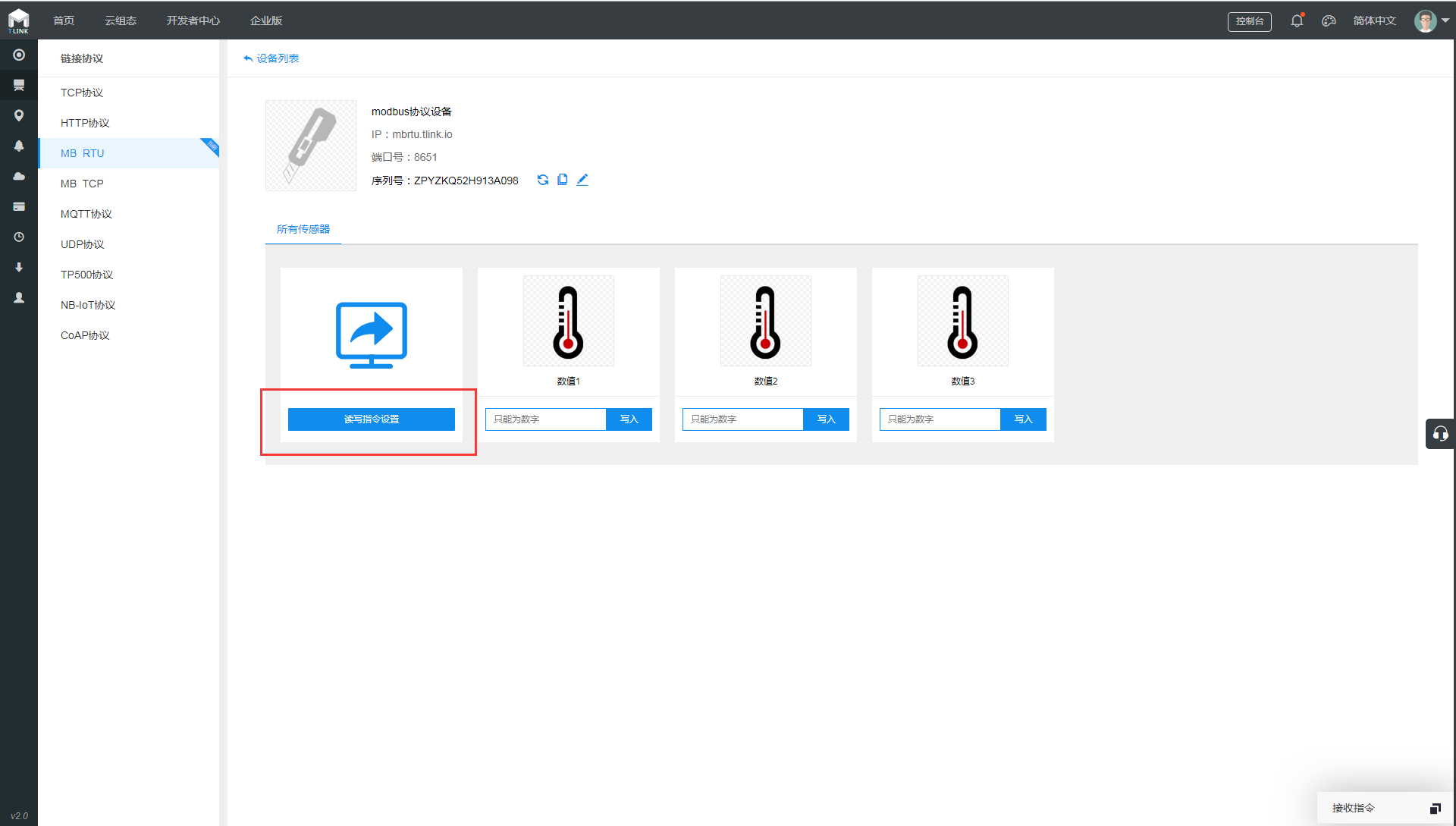
Task: Expand the 接收指令 panel
Action: (x=1435, y=808)
